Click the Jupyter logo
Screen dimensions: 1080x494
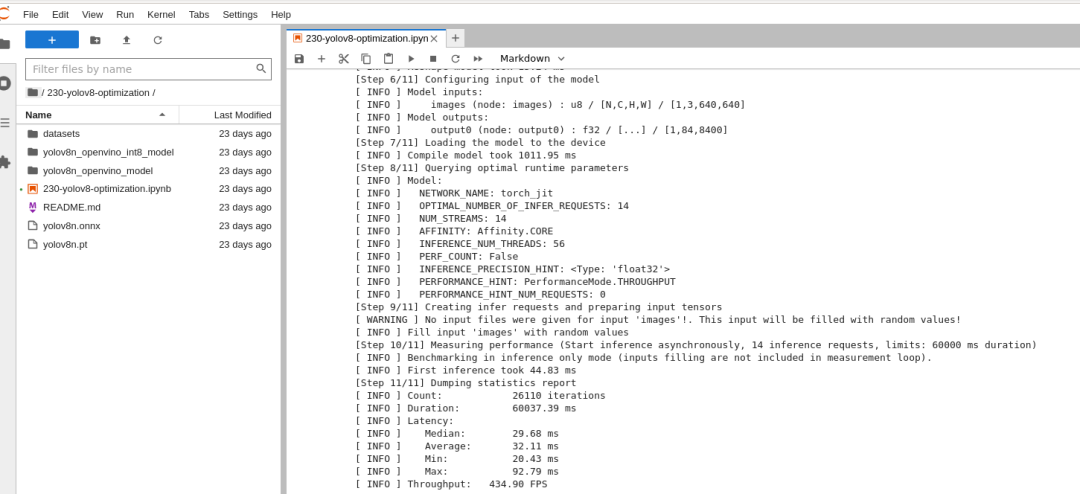click(x=5, y=13)
